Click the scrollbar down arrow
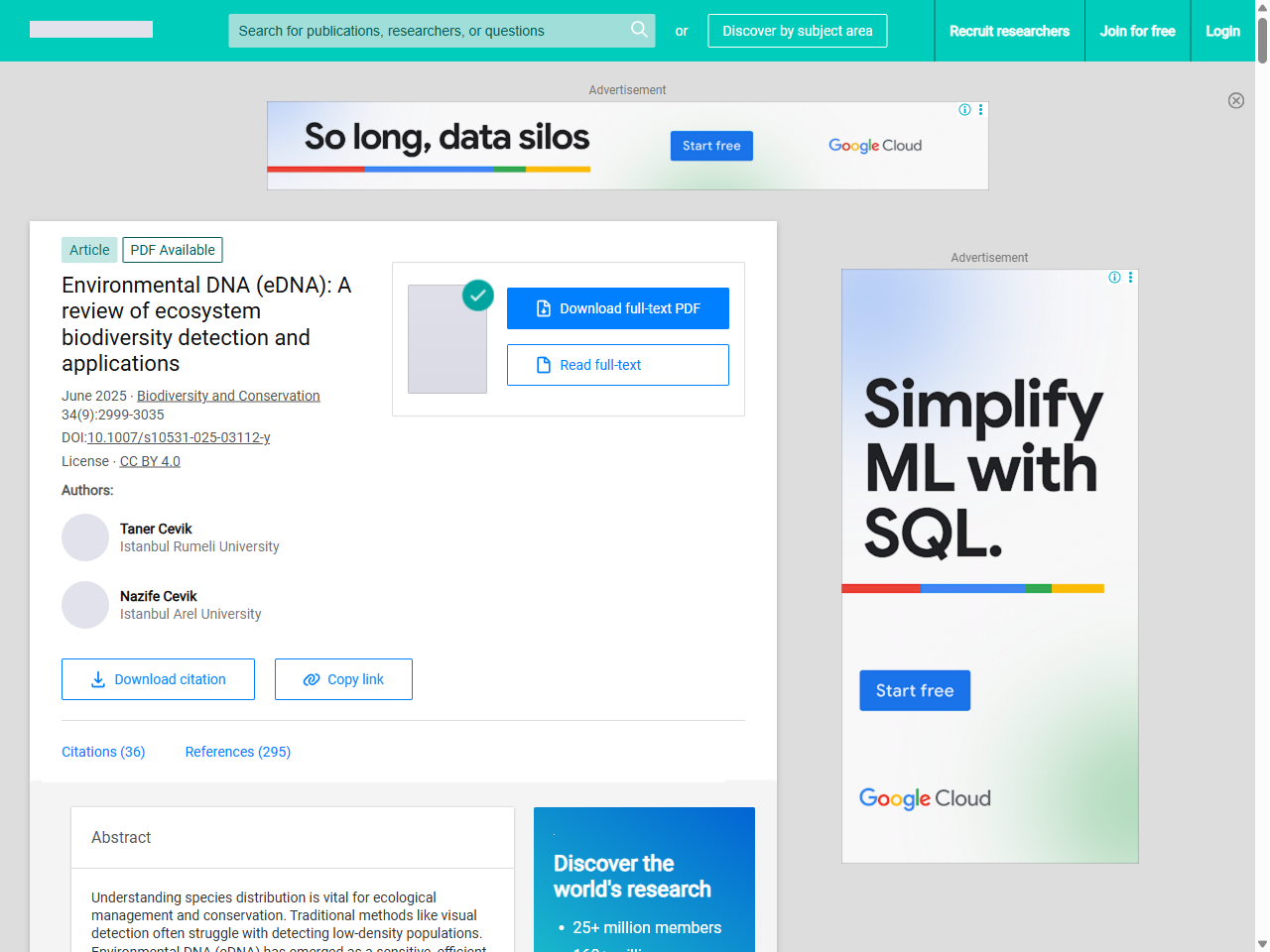 pyautogui.click(x=1262, y=944)
